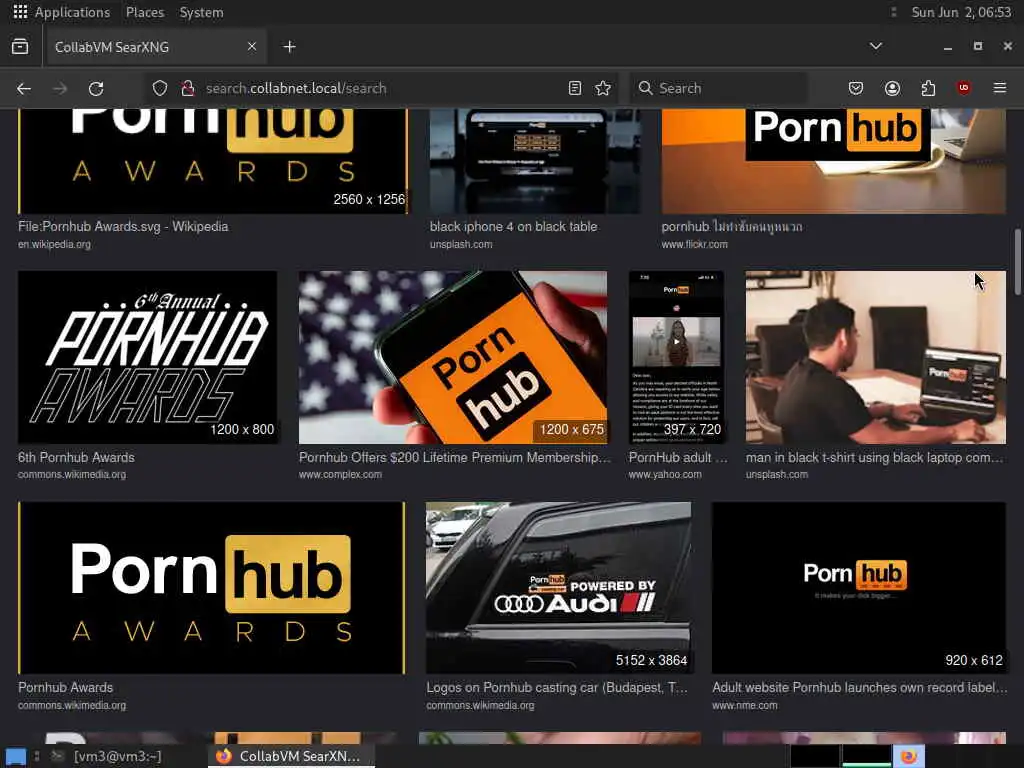The height and width of the screenshot is (768, 1024).
Task: Click the top panel applications grid icon
Action: point(20,12)
